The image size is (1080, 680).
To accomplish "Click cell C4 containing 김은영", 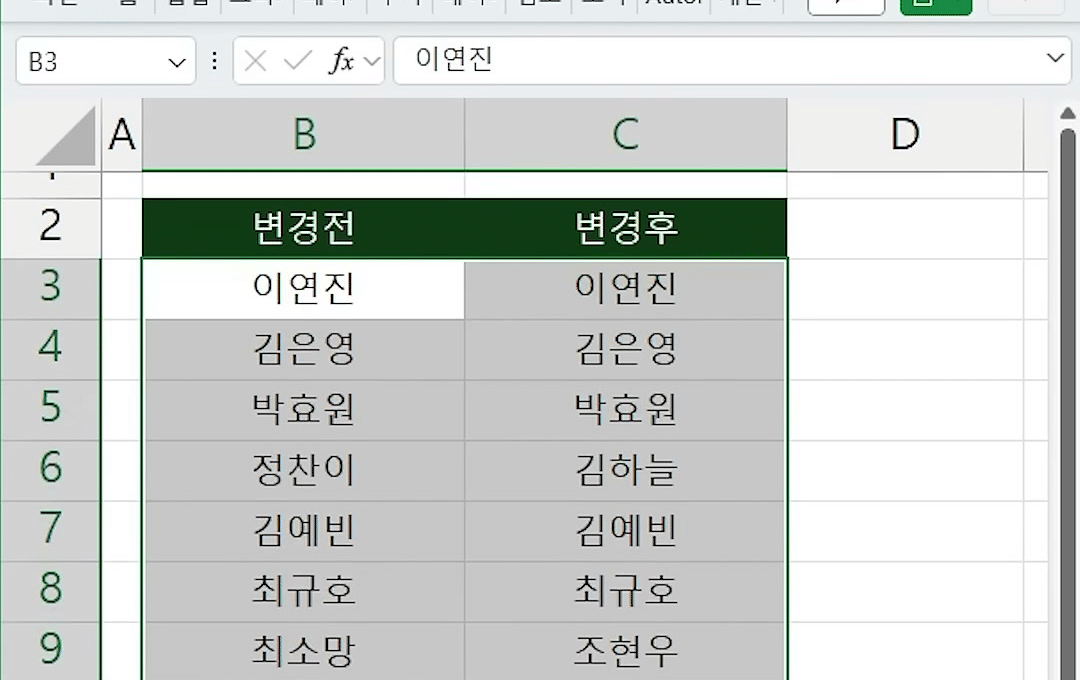I will click(625, 350).
